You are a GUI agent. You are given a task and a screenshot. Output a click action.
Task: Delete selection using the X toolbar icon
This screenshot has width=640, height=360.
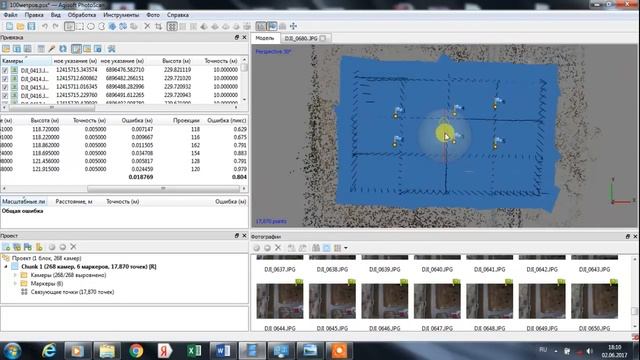(x=147, y=26)
